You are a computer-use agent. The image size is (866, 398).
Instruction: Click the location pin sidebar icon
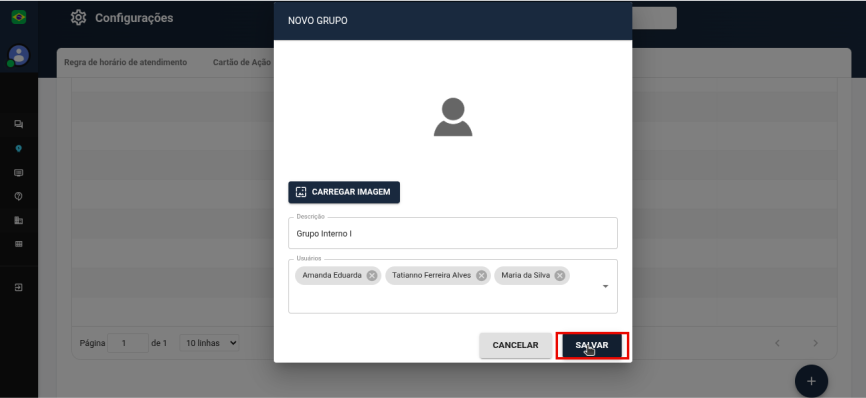coord(19,148)
